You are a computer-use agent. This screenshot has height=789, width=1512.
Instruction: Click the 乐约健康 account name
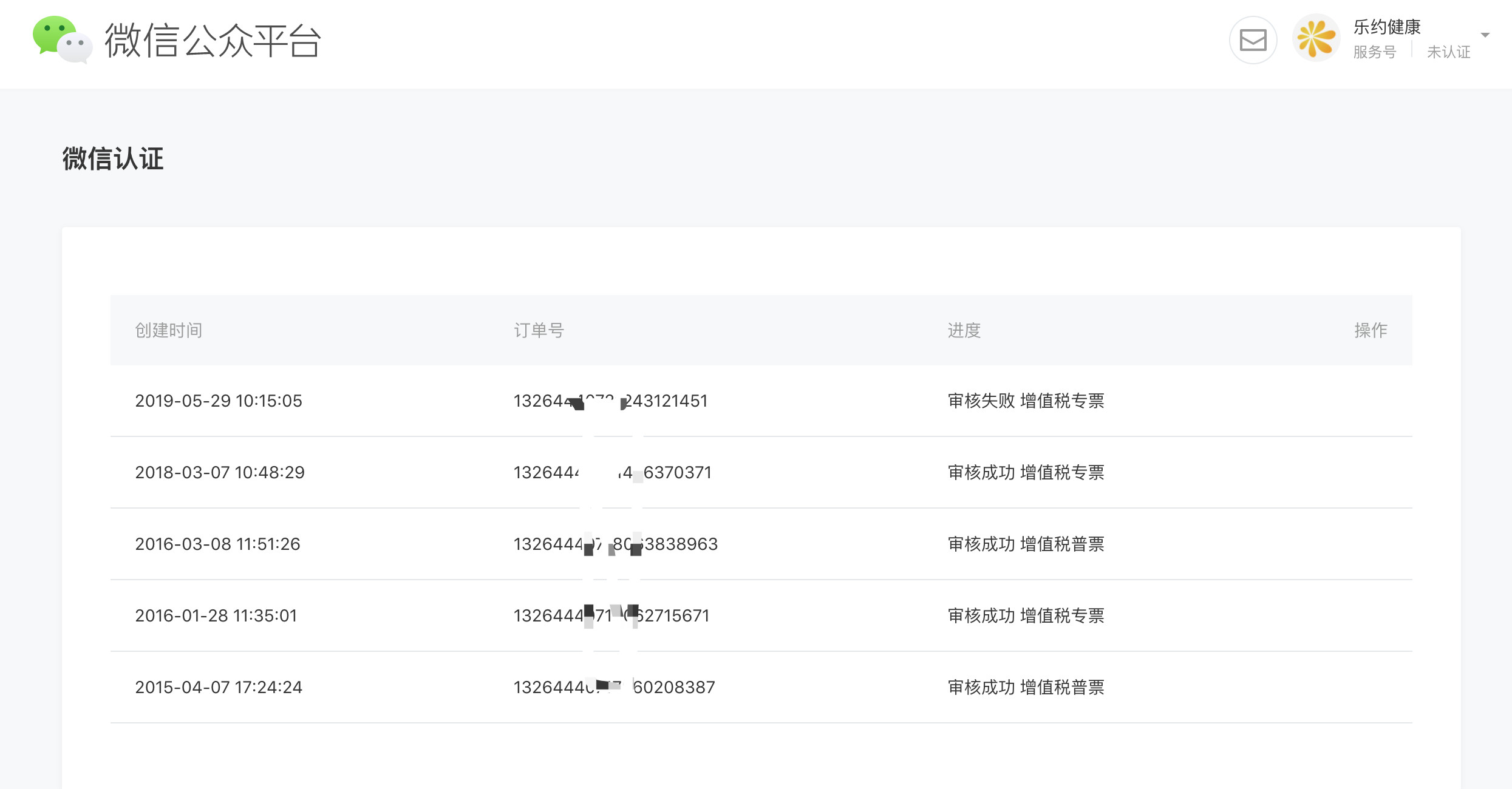pyautogui.click(x=1386, y=27)
